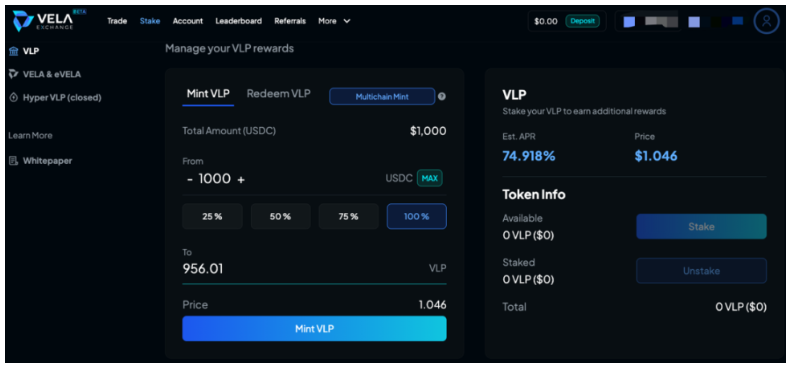Screen dimensions: 790x367
Task: Click the VELA & eVELA sidebar icon
Action: coord(14,74)
